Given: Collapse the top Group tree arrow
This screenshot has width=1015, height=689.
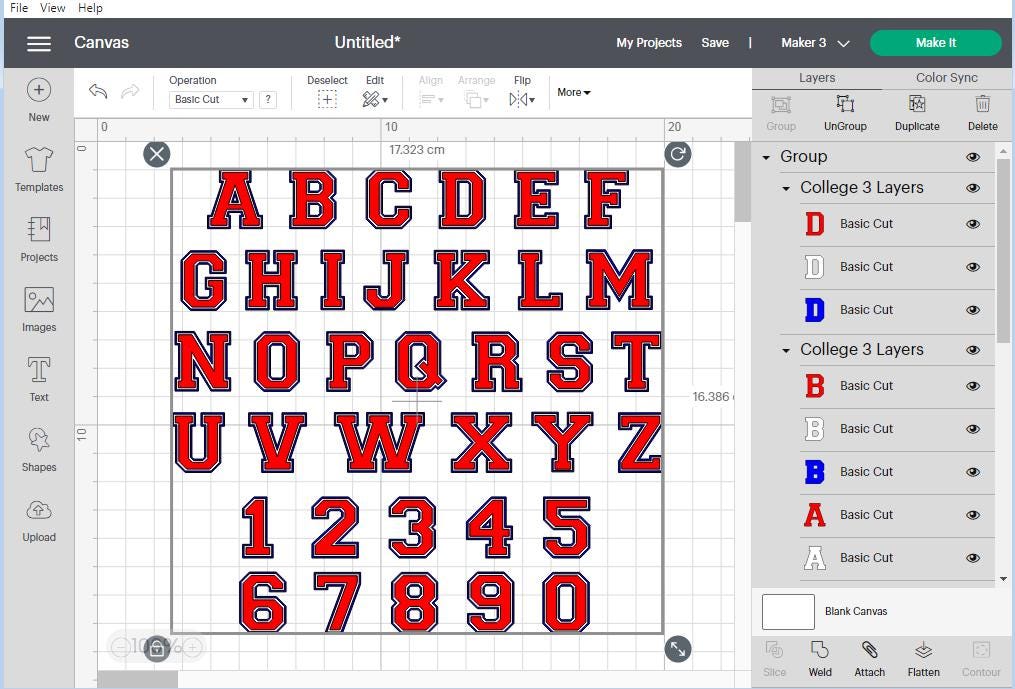Looking at the screenshot, I should click(x=766, y=157).
